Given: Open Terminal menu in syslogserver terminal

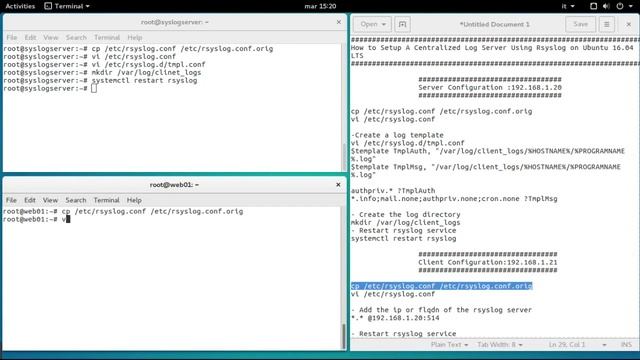Looking at the screenshot, I should [x=107, y=38].
